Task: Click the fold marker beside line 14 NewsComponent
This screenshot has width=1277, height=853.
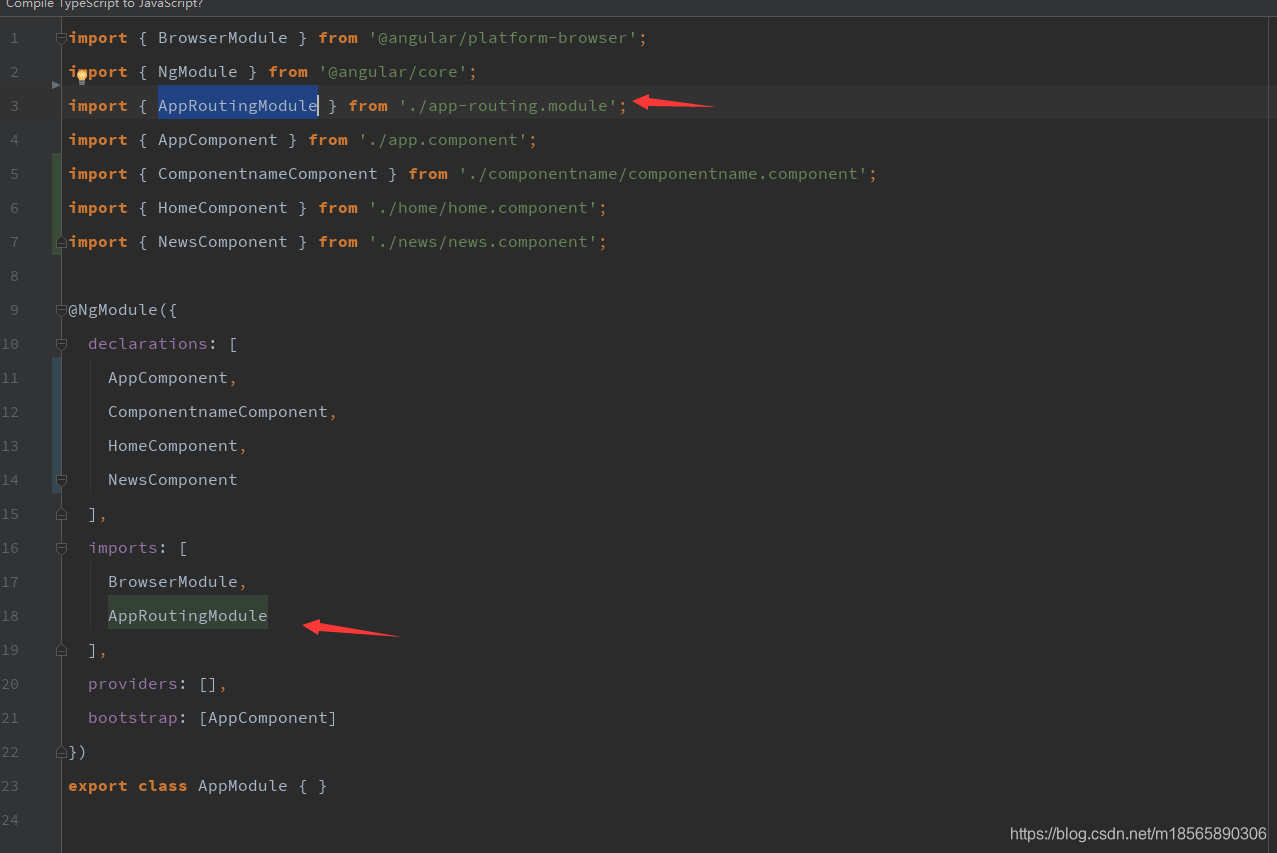Action: (62, 480)
